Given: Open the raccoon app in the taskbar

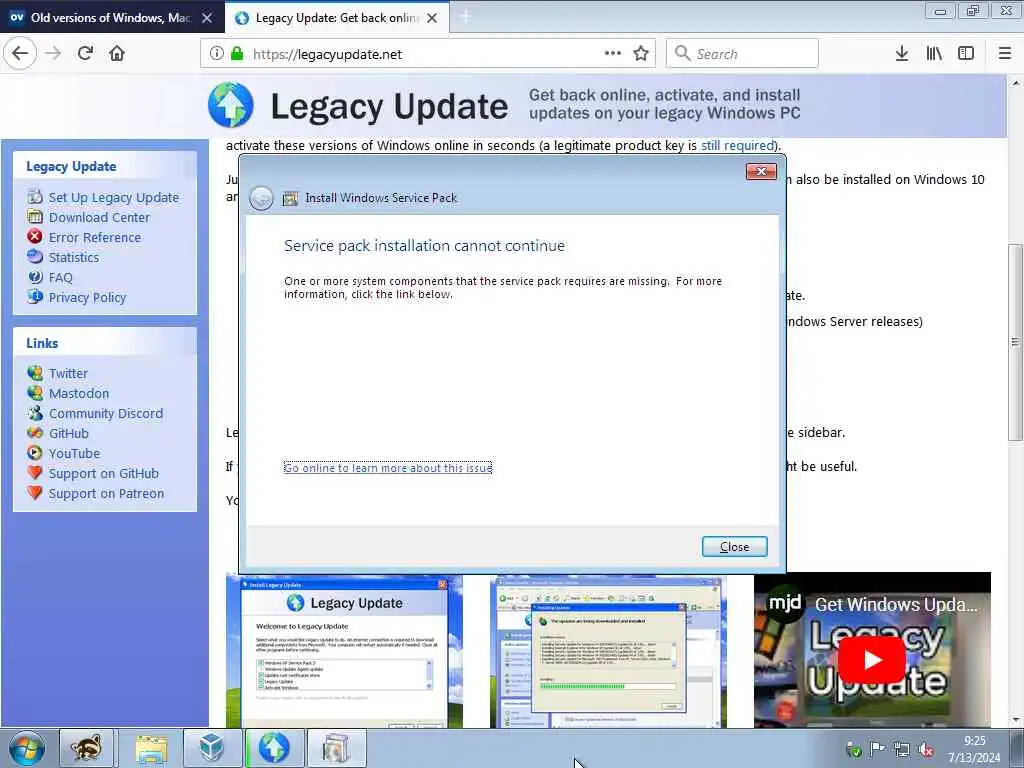Looking at the screenshot, I should (87, 748).
